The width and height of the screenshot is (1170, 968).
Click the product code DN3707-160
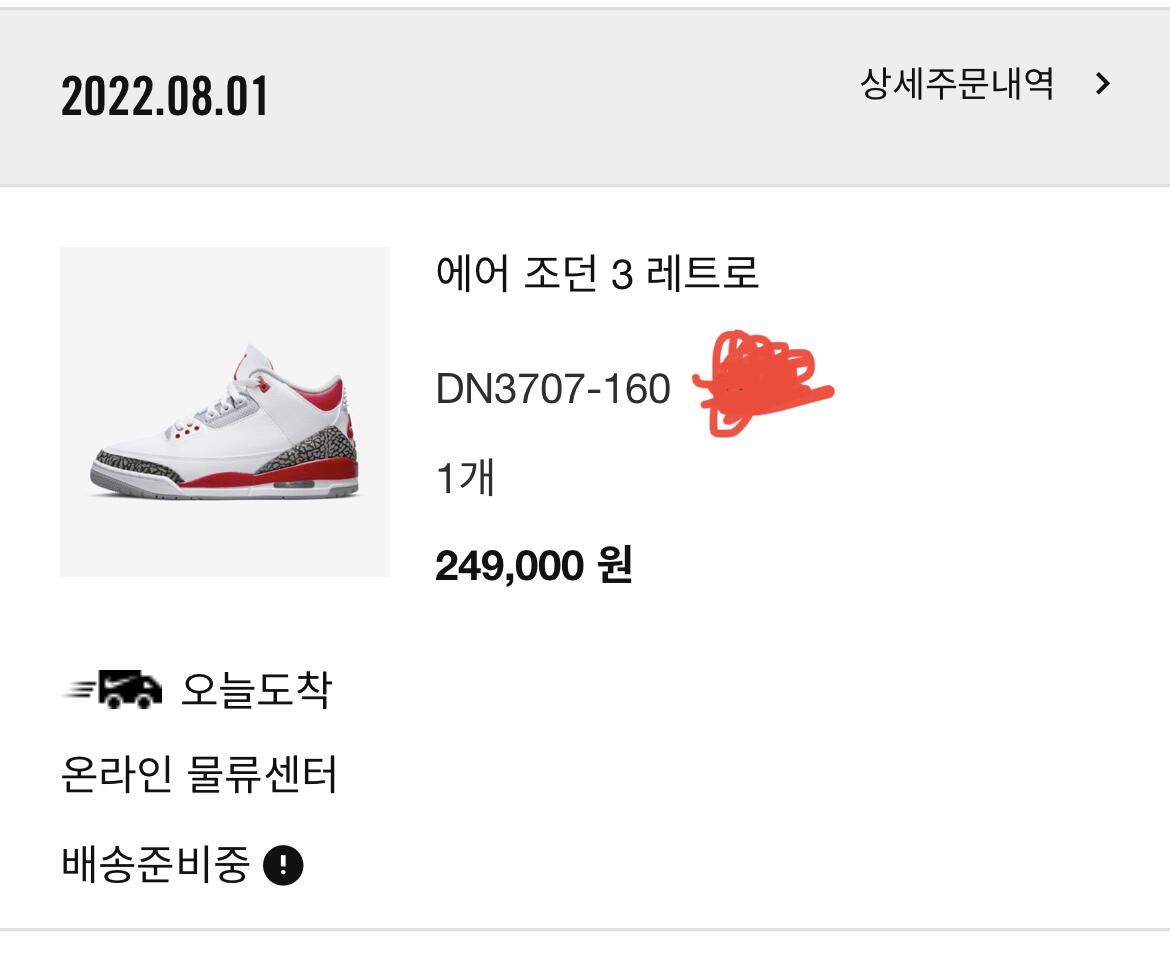click(553, 389)
